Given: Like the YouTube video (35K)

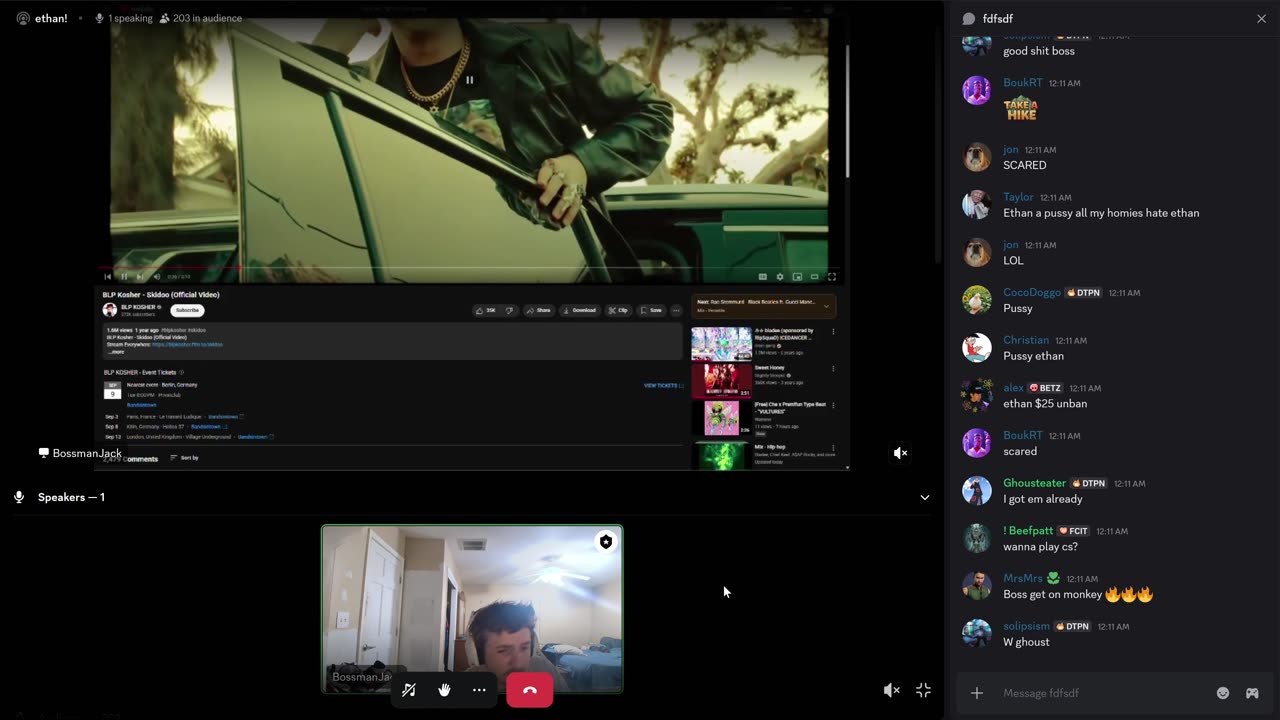Looking at the screenshot, I should 486,310.
